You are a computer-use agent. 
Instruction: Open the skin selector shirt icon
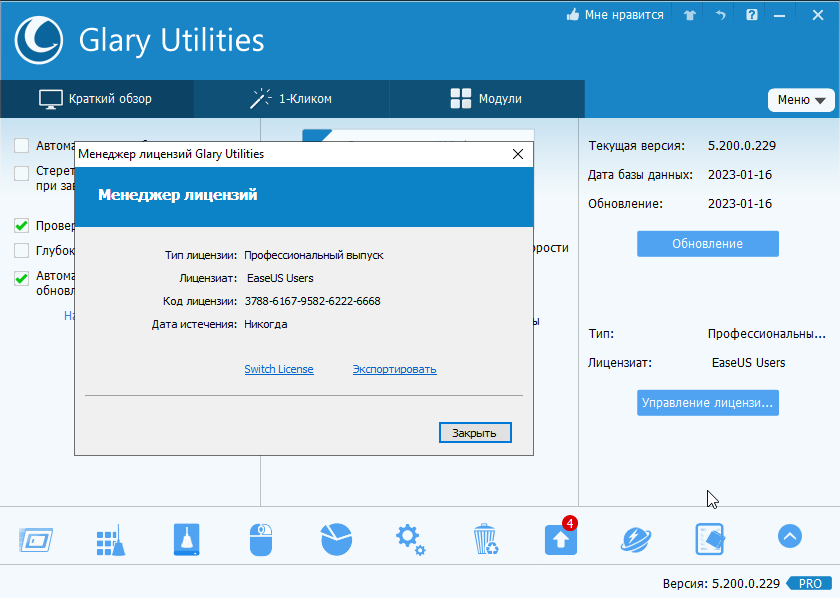pyautogui.click(x=689, y=15)
